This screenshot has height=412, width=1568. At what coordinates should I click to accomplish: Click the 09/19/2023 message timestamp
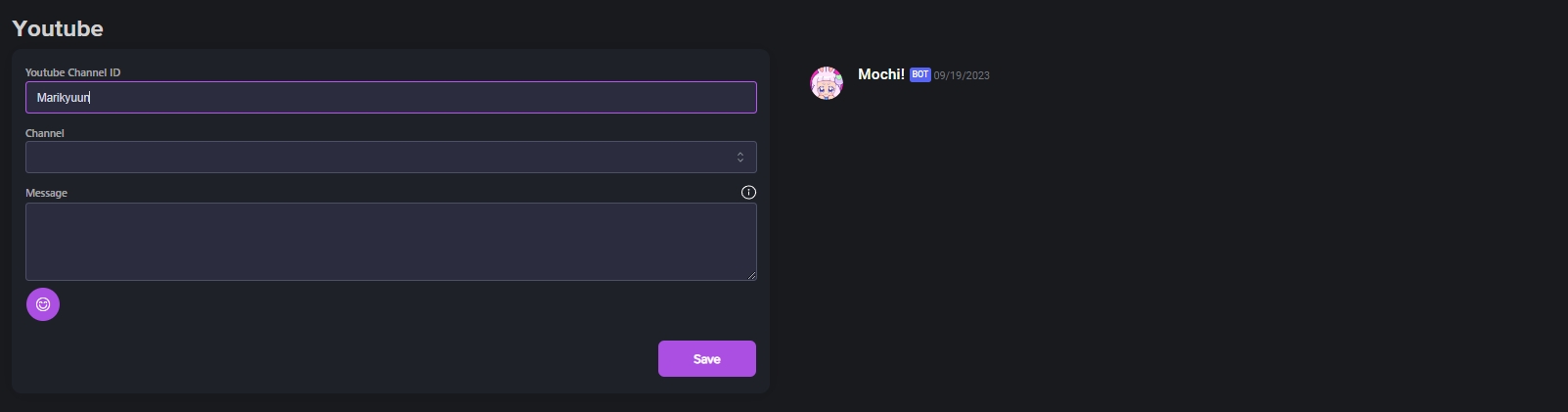click(x=962, y=75)
